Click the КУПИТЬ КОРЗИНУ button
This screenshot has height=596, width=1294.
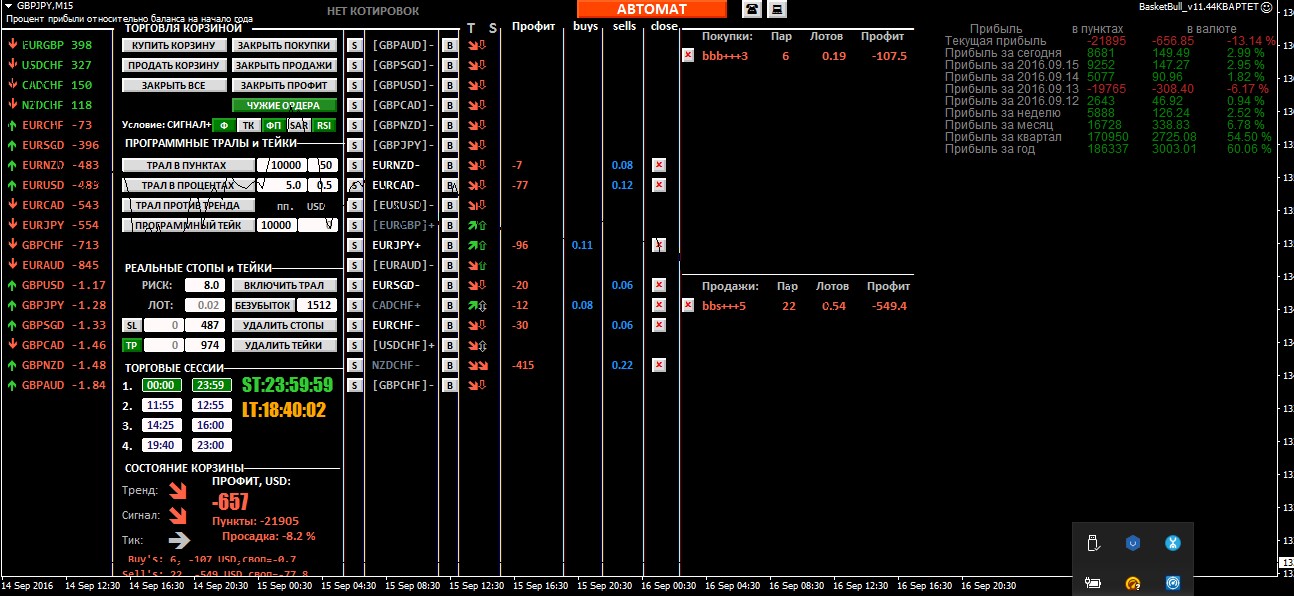(x=174, y=45)
